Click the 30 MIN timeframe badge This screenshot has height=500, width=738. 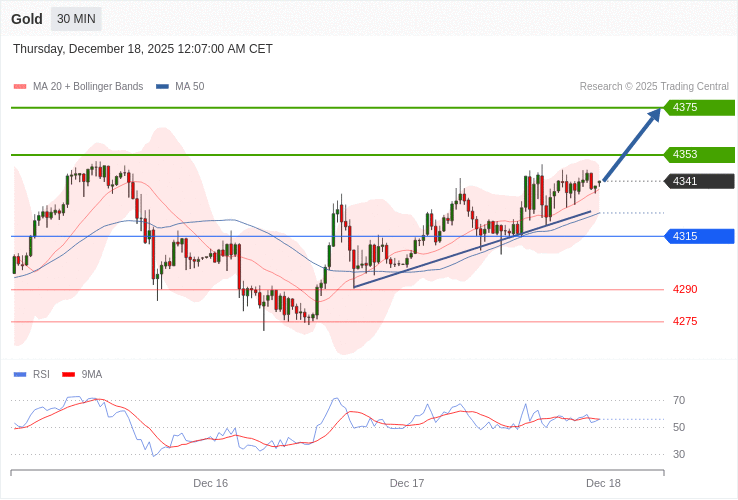click(x=76, y=19)
